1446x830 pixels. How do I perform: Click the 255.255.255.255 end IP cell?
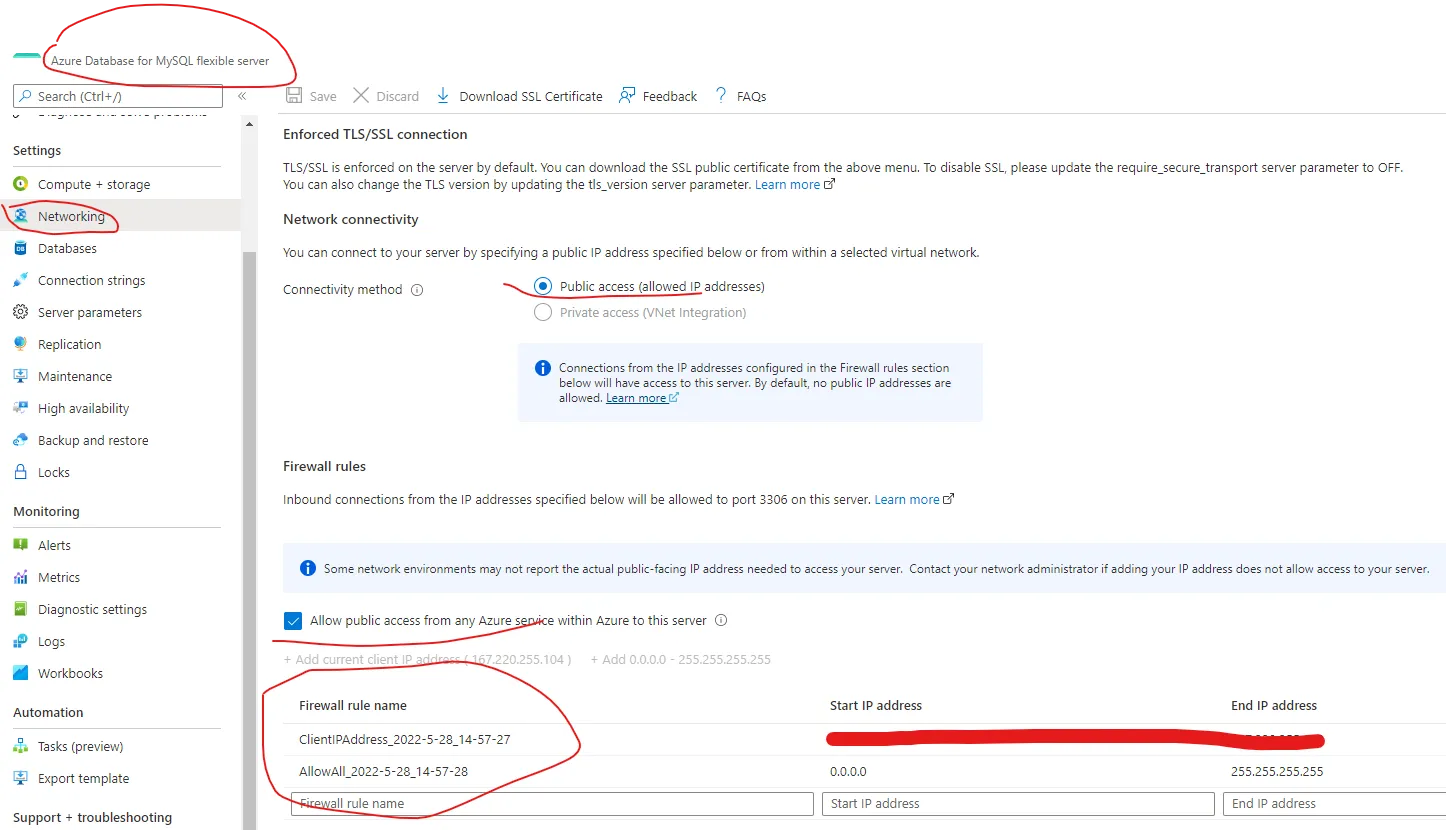click(x=1277, y=772)
